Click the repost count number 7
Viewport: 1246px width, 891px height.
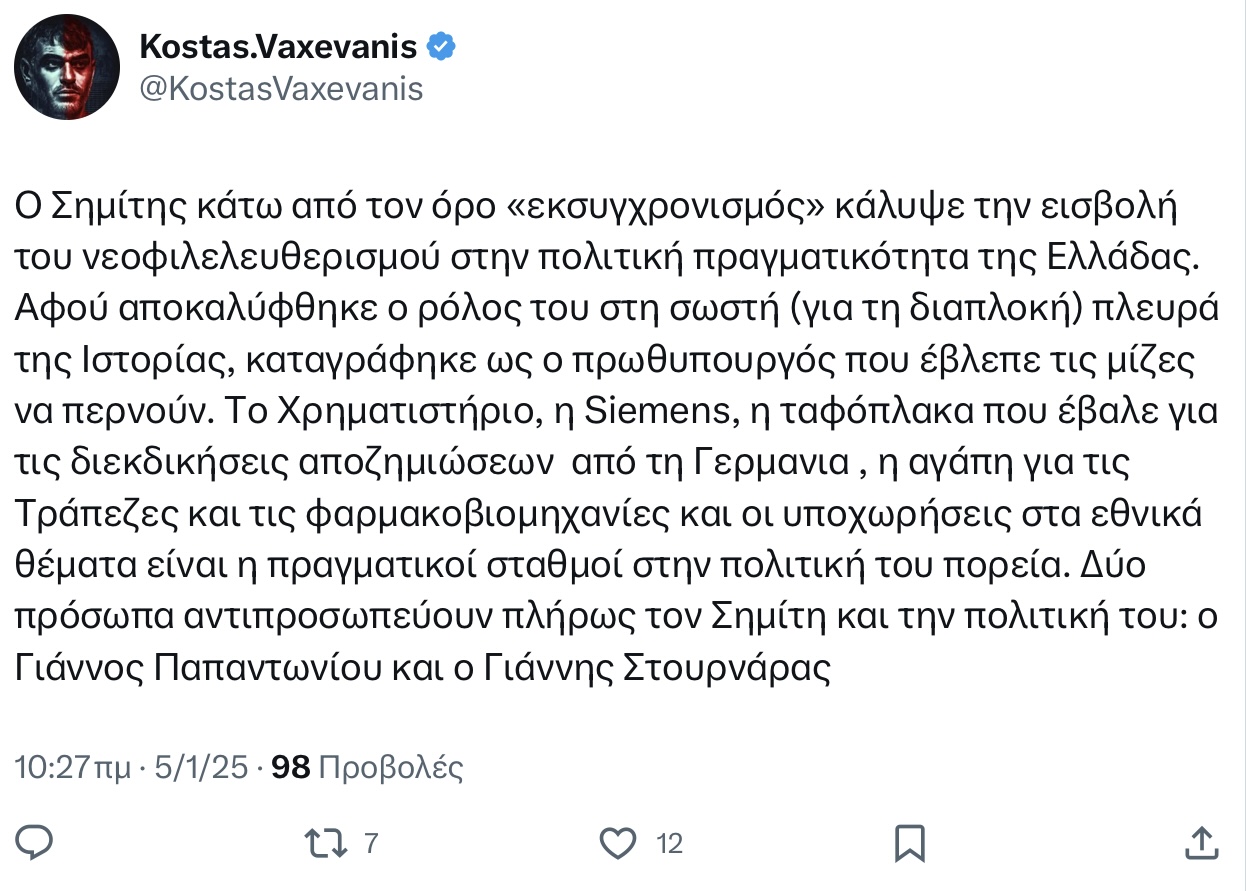(371, 843)
